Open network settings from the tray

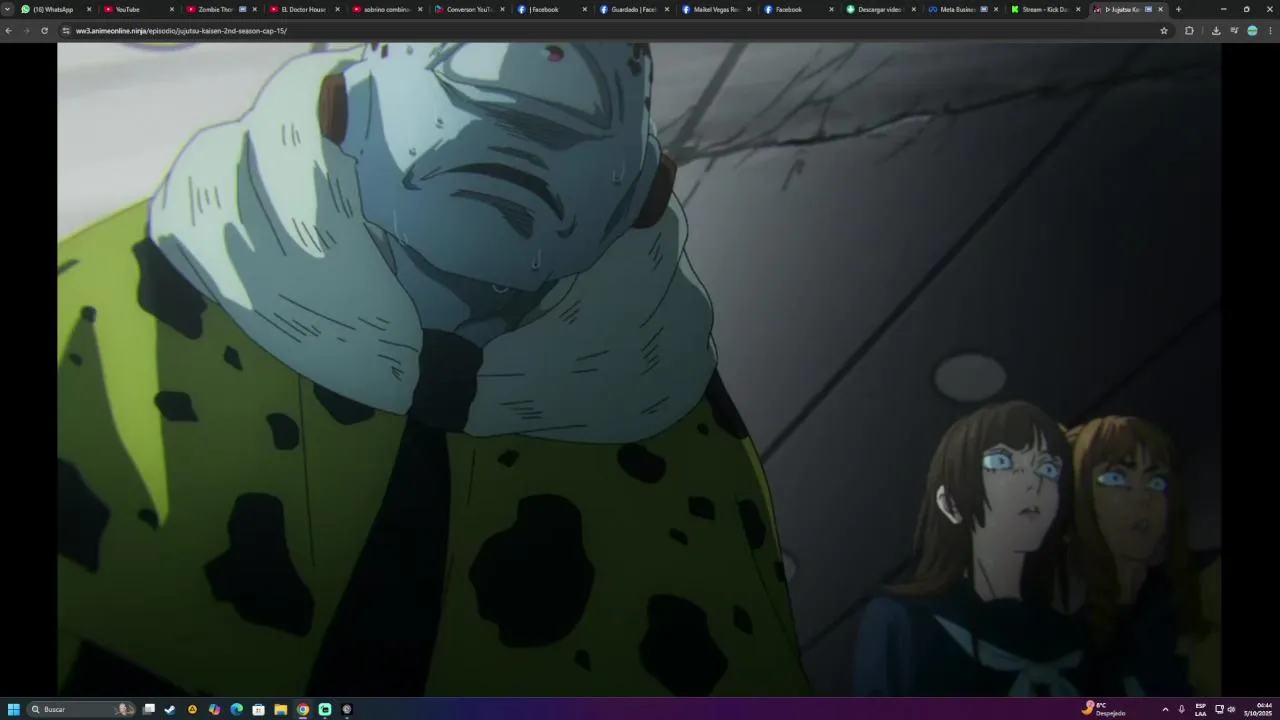coord(1219,709)
